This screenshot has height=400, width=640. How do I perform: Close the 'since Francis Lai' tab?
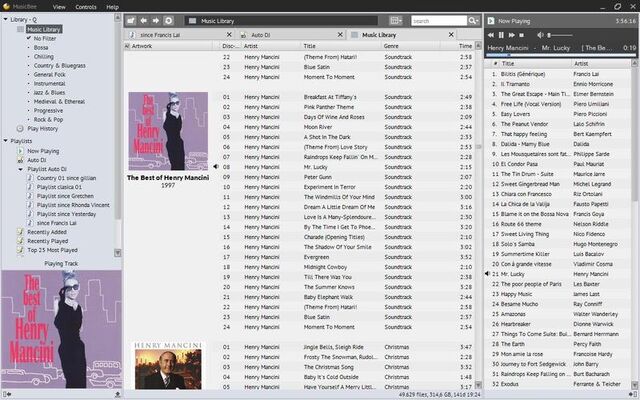pyautogui.click(x=229, y=35)
